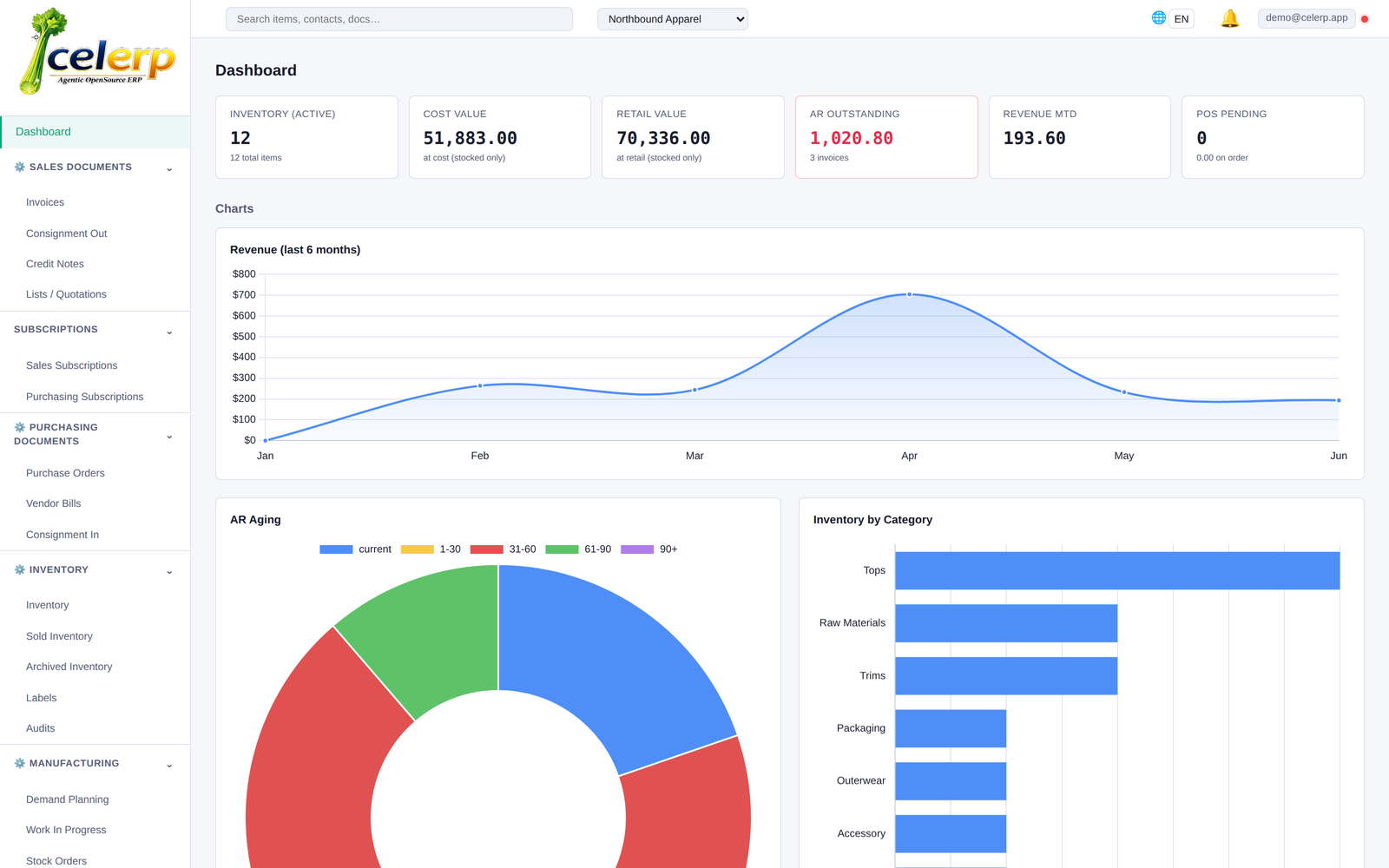1389x868 pixels.
Task: Collapse the Purchasing Documents chevron
Action: pos(169,436)
